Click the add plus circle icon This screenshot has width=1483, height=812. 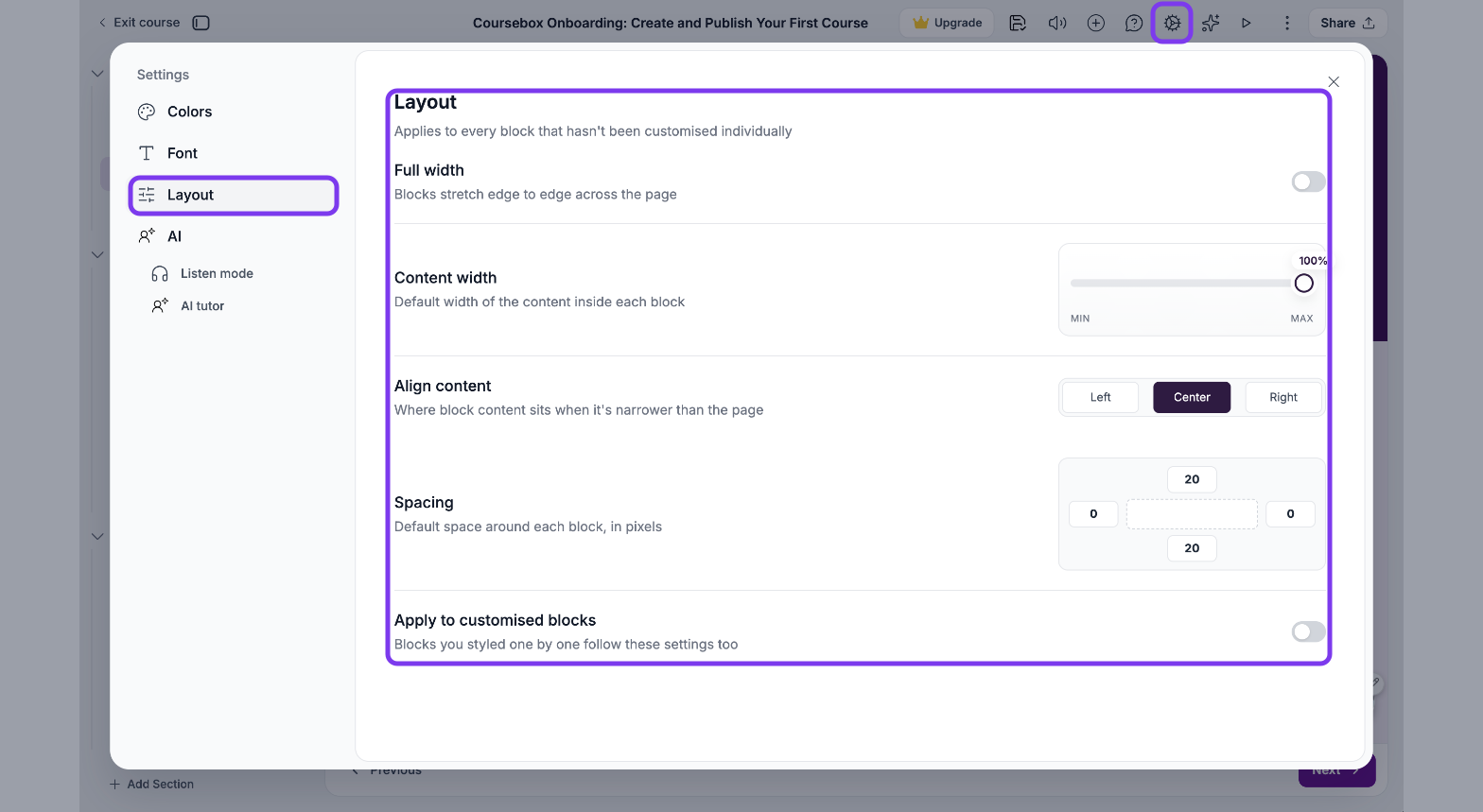(1095, 23)
